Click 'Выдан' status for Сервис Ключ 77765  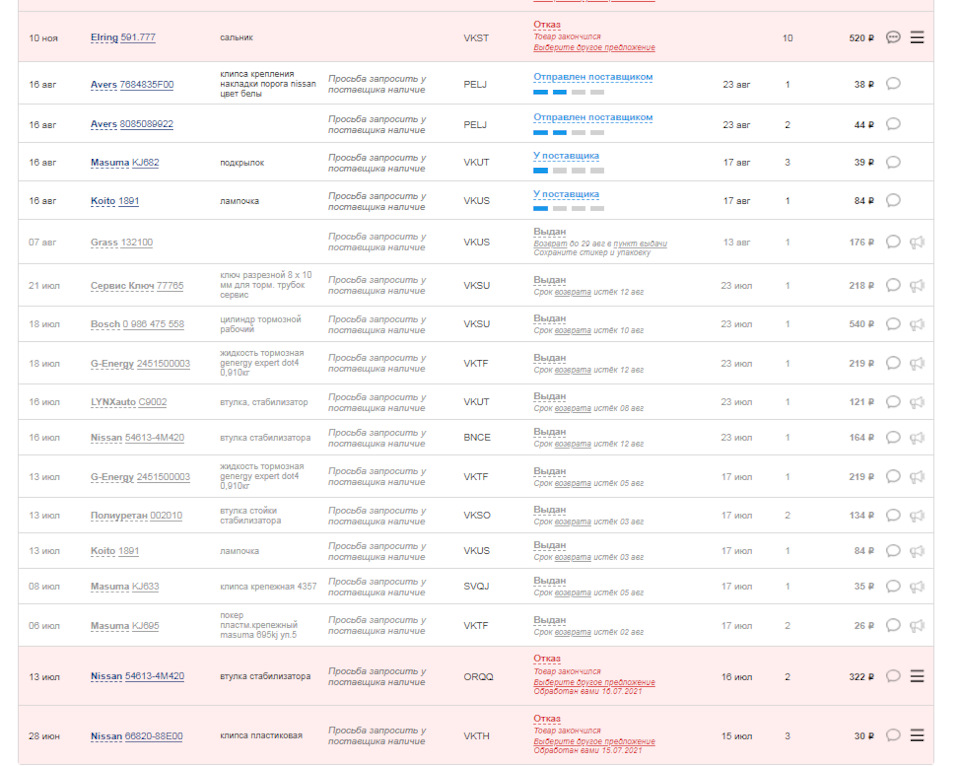click(549, 280)
